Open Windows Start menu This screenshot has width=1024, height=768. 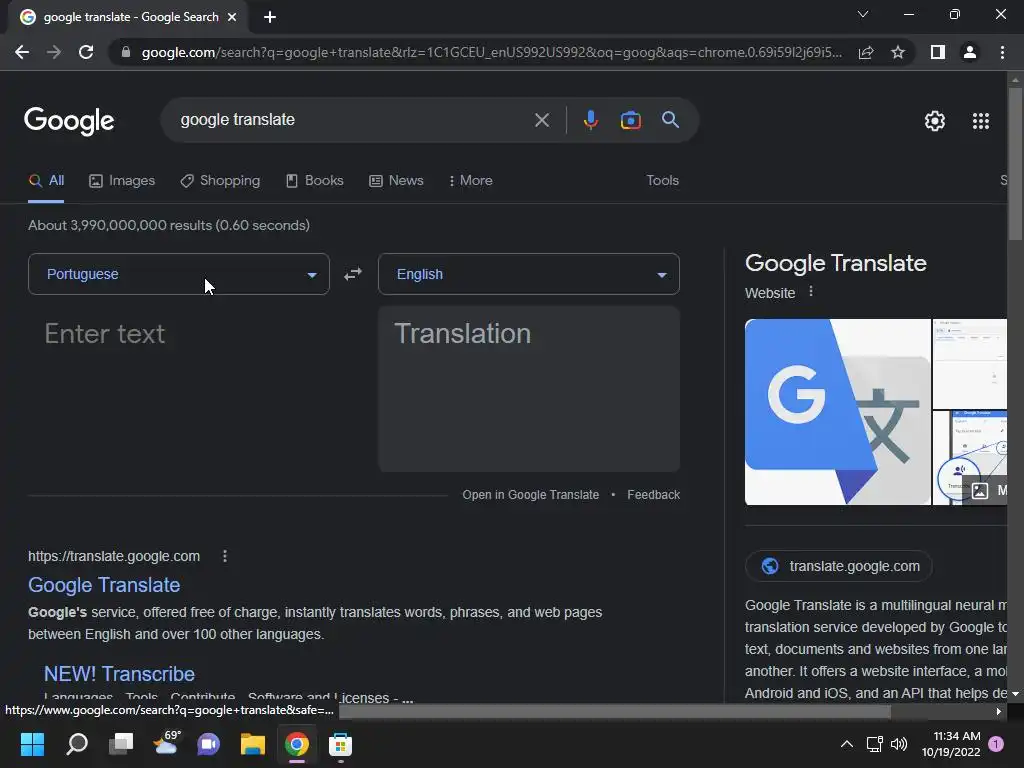click(32, 744)
